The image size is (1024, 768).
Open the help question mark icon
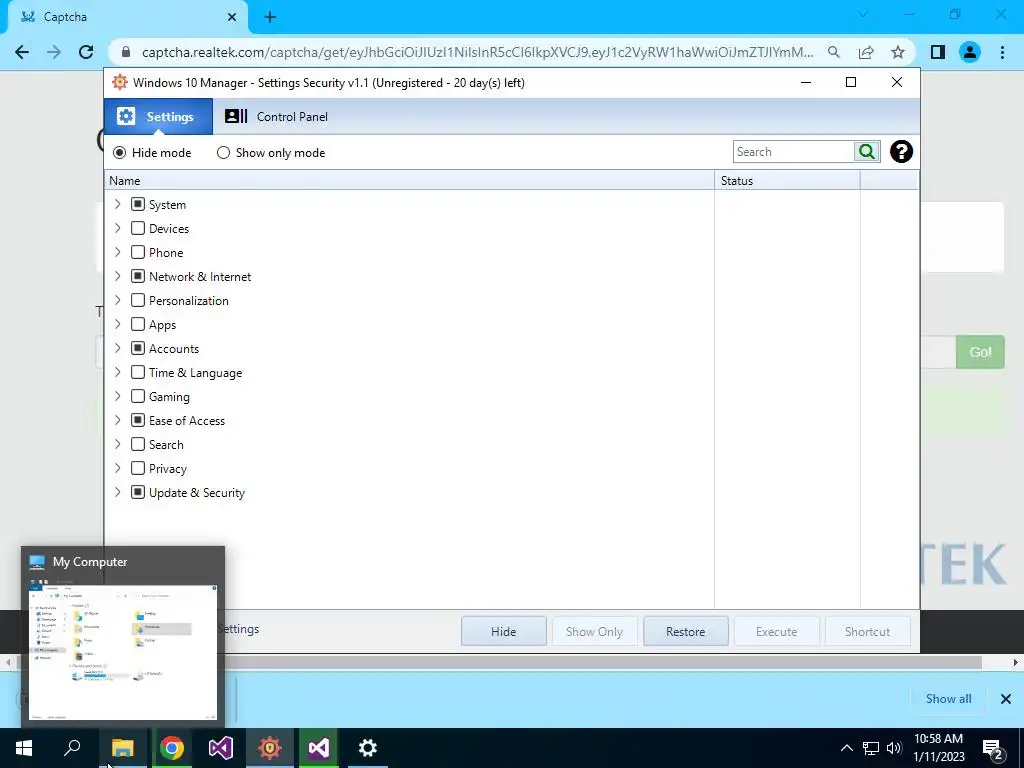point(901,152)
